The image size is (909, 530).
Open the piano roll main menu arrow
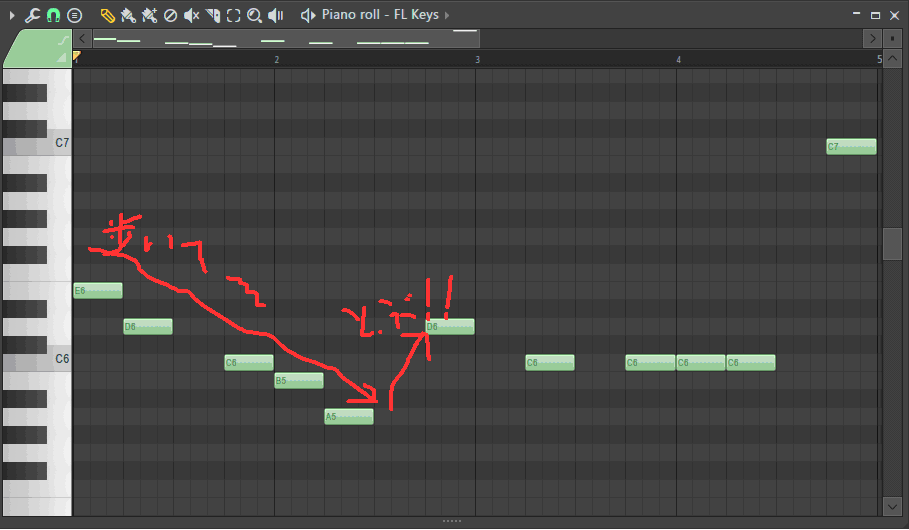12,15
